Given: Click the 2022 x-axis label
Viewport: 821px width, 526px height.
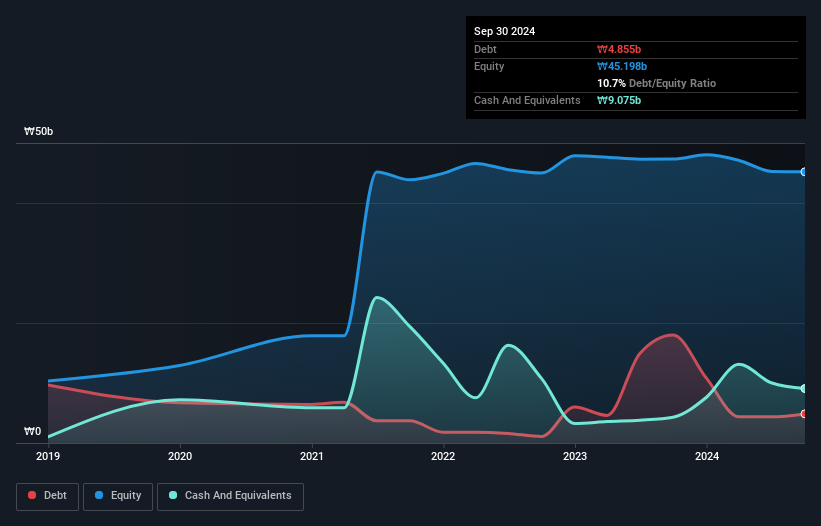Looking at the screenshot, I should tap(443, 456).
